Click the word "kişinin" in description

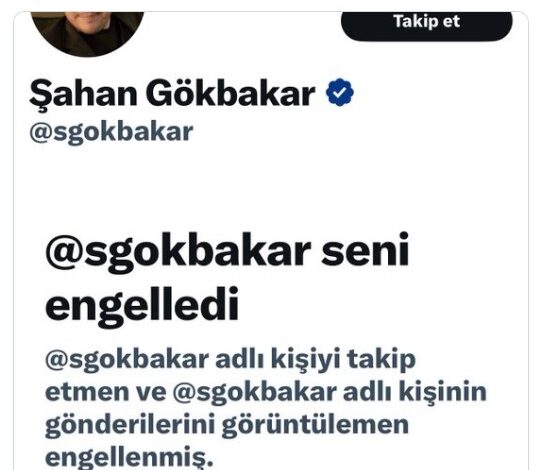443,393
